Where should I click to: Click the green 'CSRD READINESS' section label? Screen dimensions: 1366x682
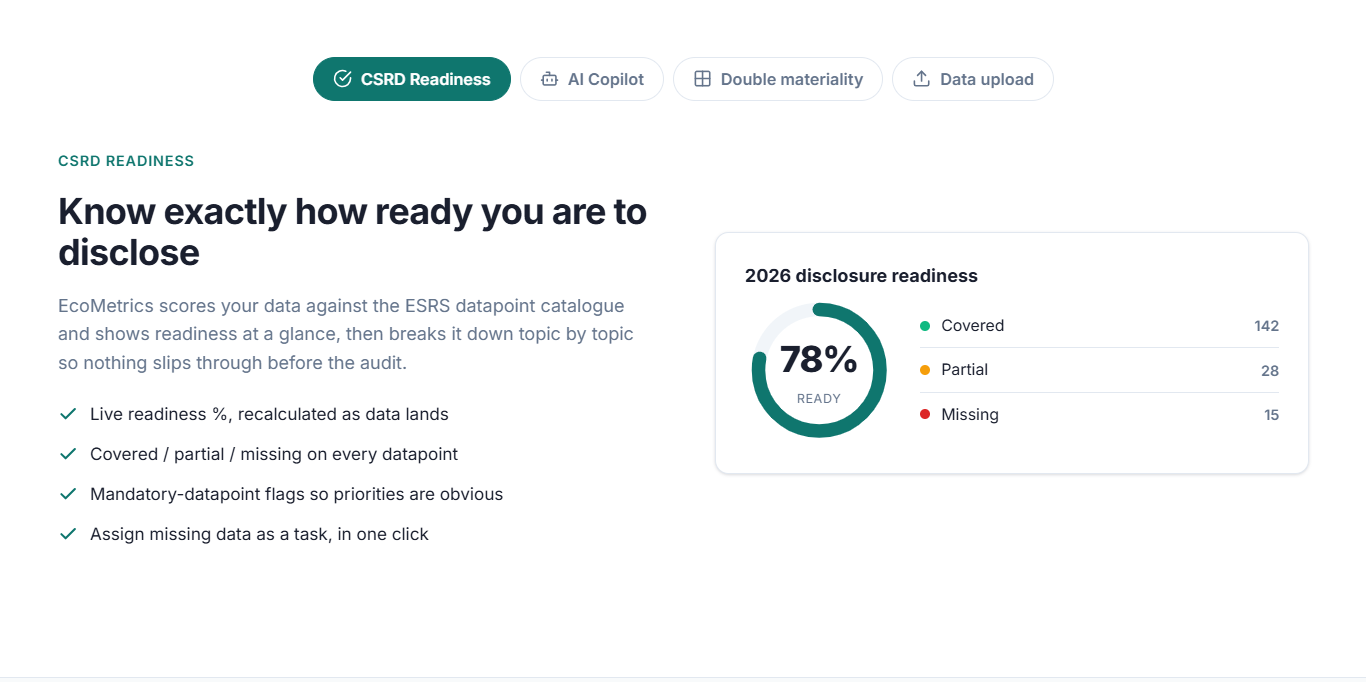pos(126,161)
